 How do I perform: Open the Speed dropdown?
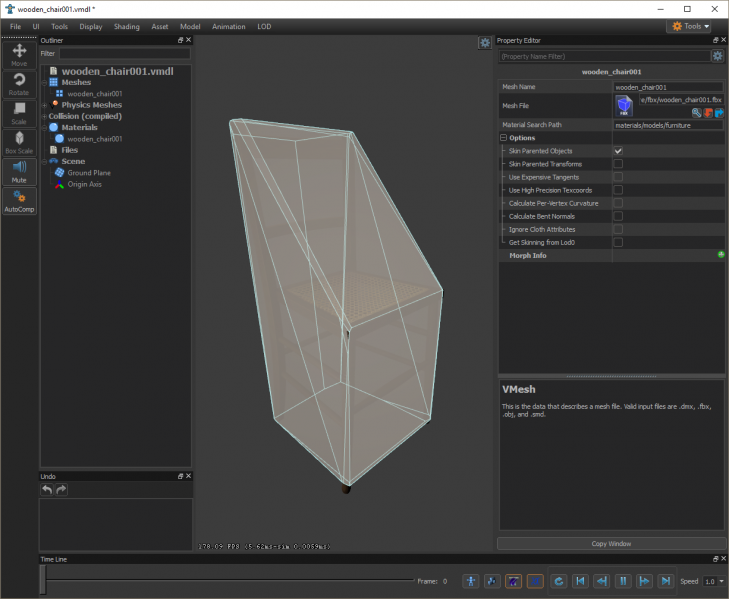714,581
